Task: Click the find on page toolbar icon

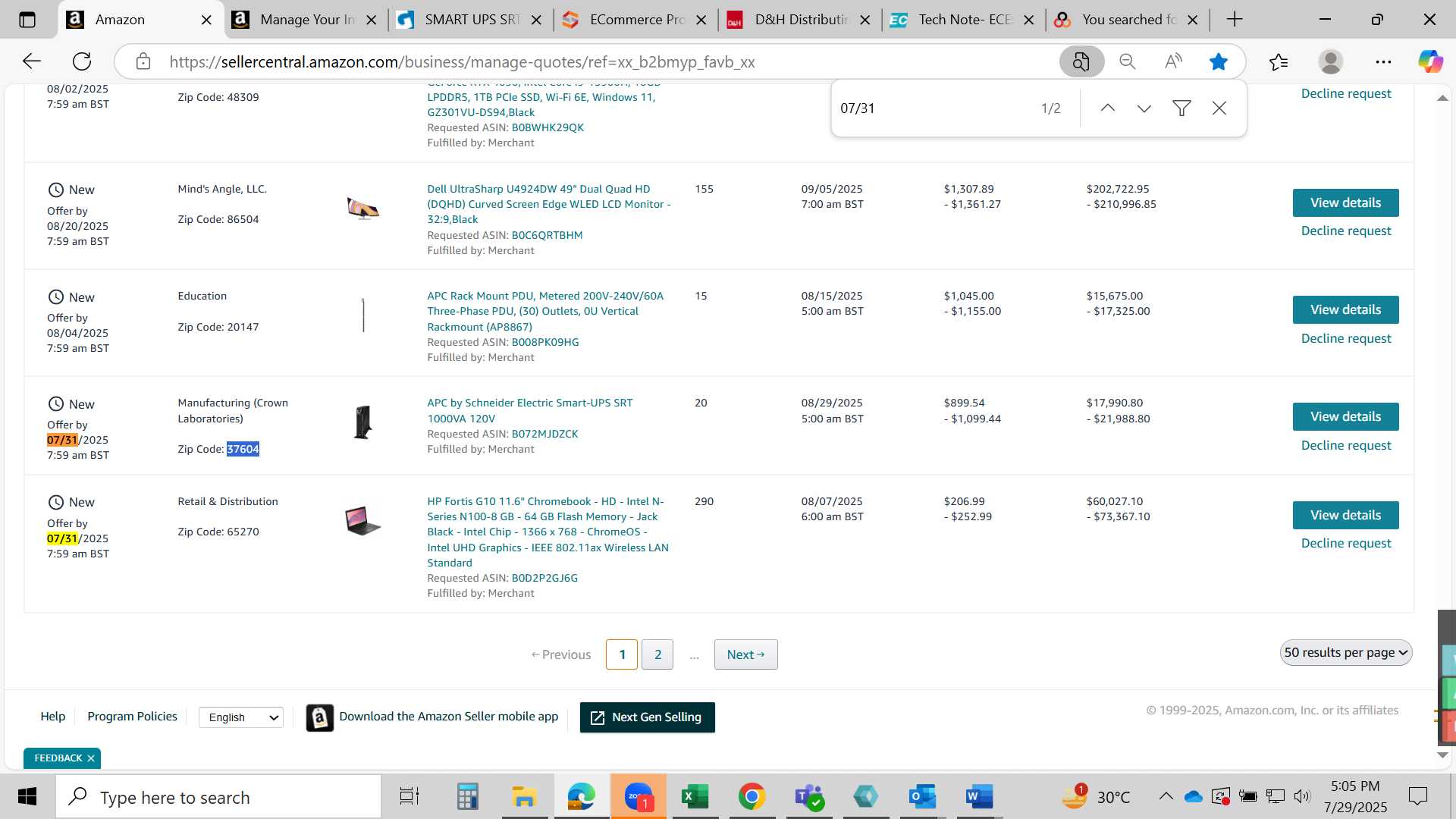Action: 1081,61
